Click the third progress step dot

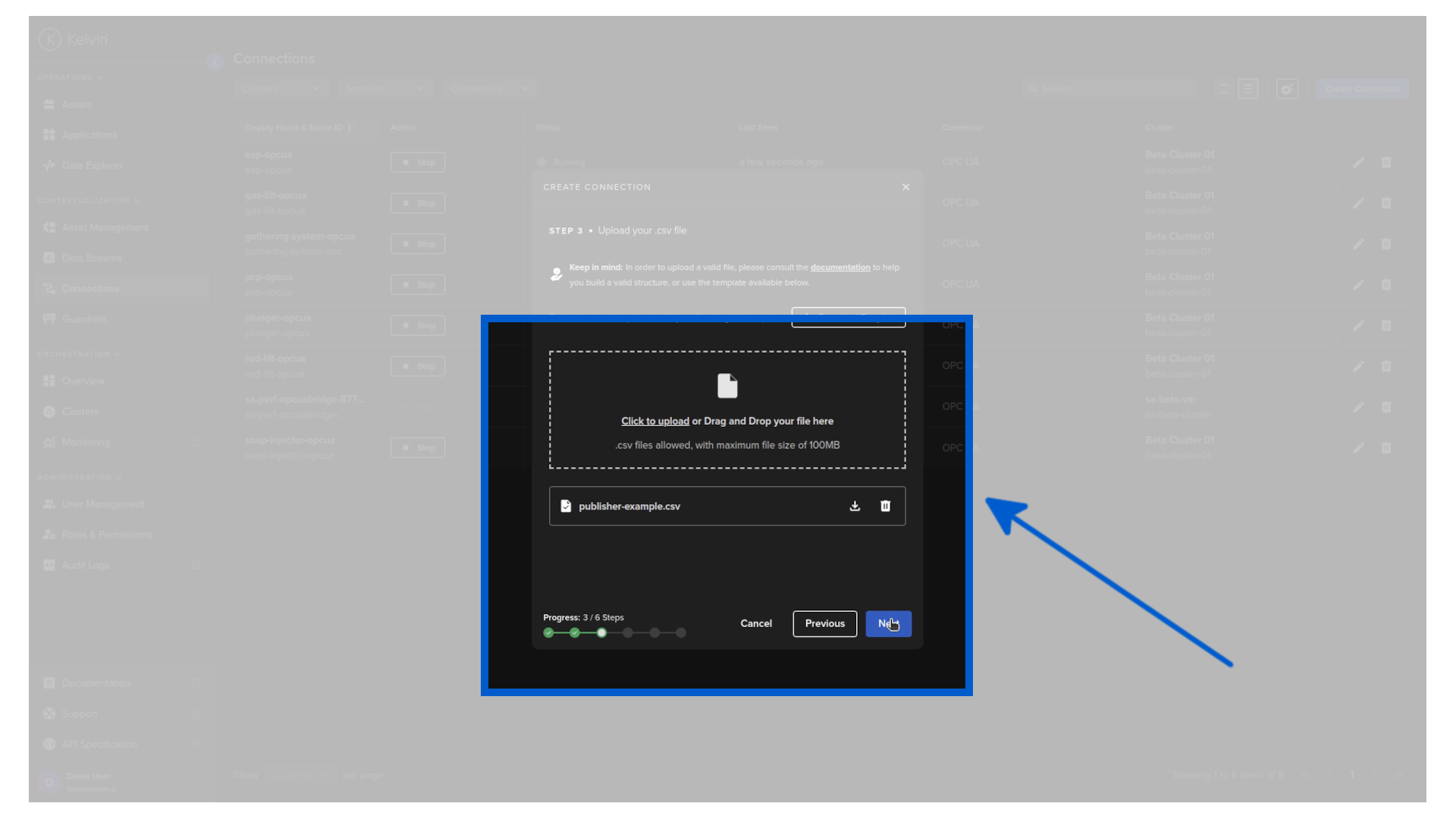[601, 632]
